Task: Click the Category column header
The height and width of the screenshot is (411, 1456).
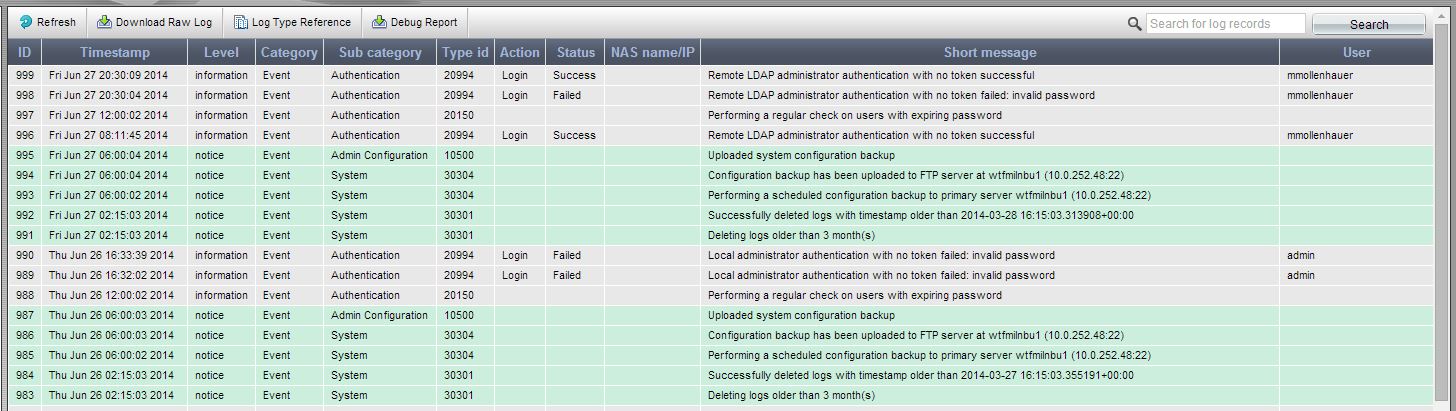Action: (x=289, y=52)
